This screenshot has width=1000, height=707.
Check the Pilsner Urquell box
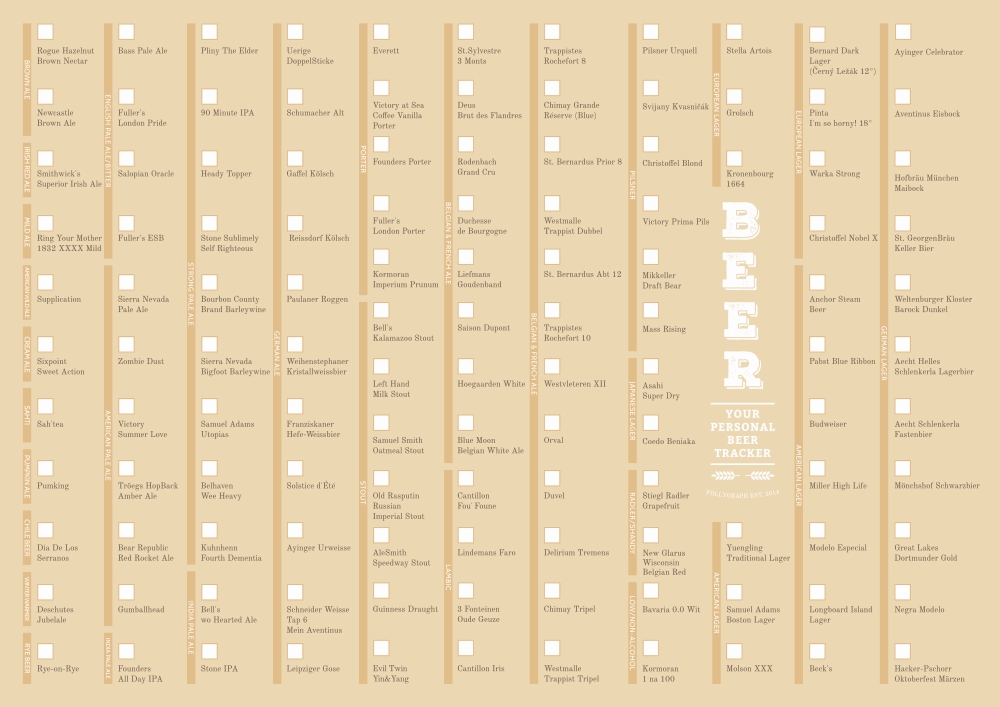click(651, 32)
